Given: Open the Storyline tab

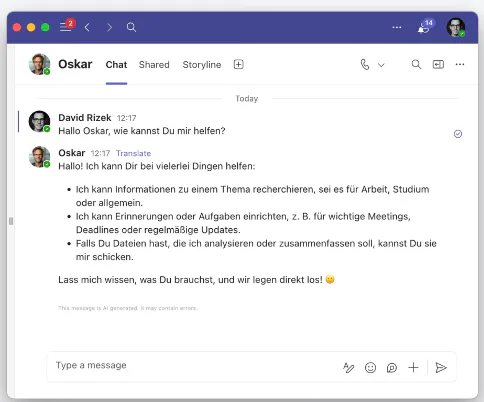Looking at the screenshot, I should click(x=202, y=65).
